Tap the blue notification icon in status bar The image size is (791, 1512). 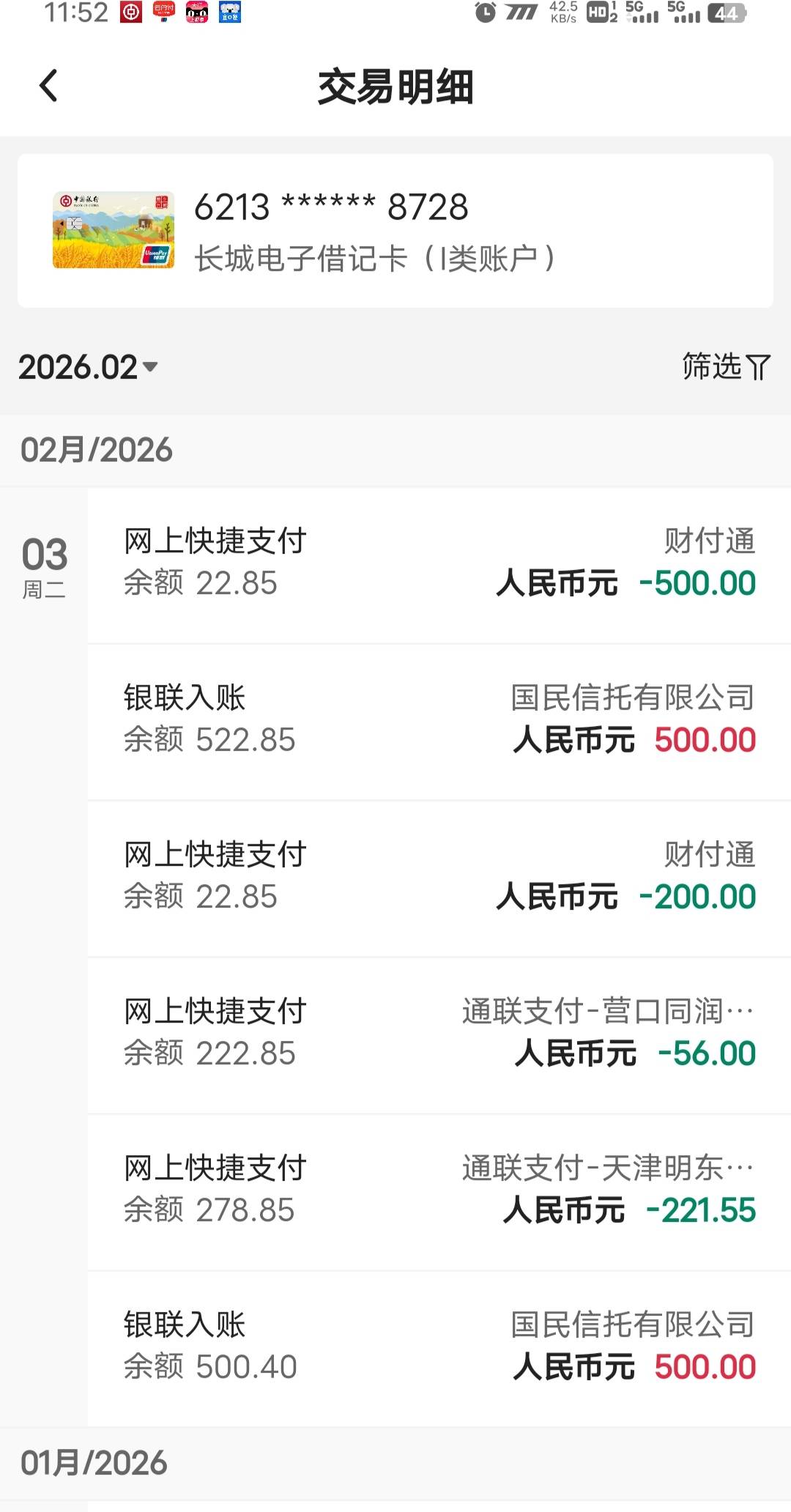point(230,12)
